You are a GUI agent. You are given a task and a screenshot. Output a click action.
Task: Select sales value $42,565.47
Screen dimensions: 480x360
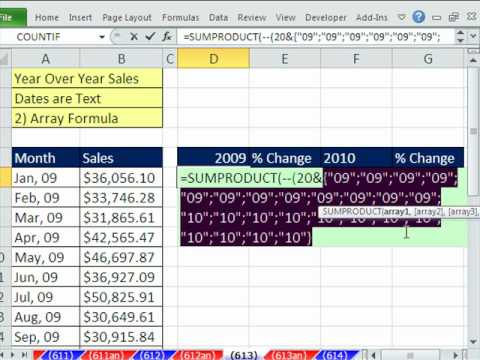[121, 238]
